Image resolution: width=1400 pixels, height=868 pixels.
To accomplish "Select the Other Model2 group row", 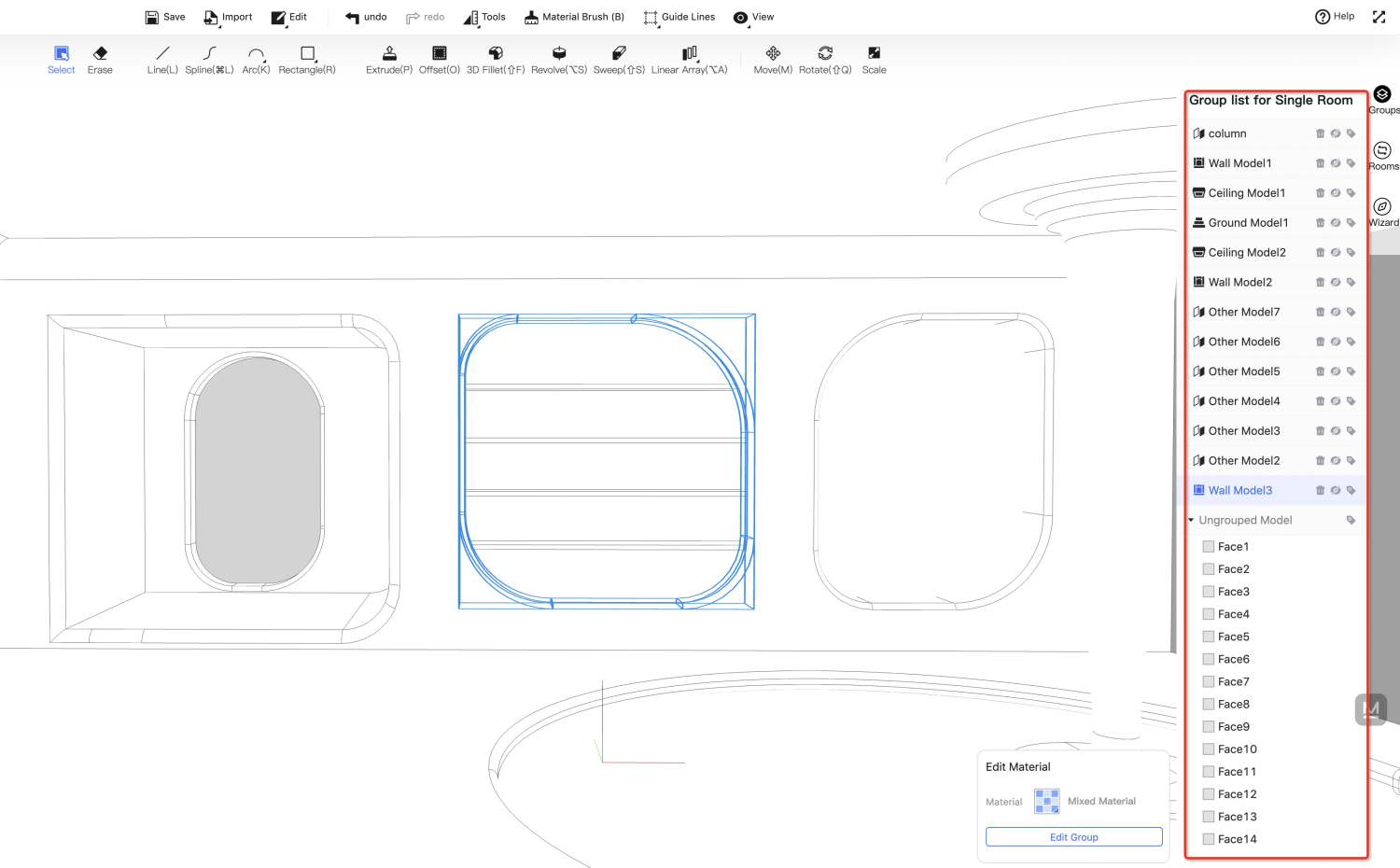I will 1274,460.
